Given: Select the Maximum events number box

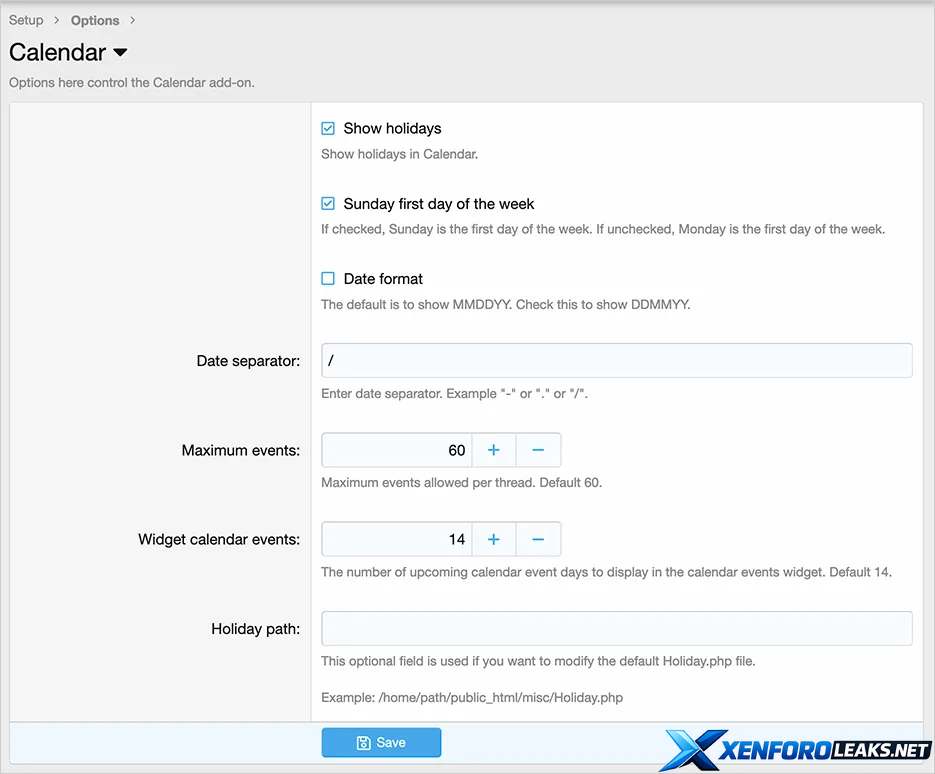Looking at the screenshot, I should pos(396,450).
